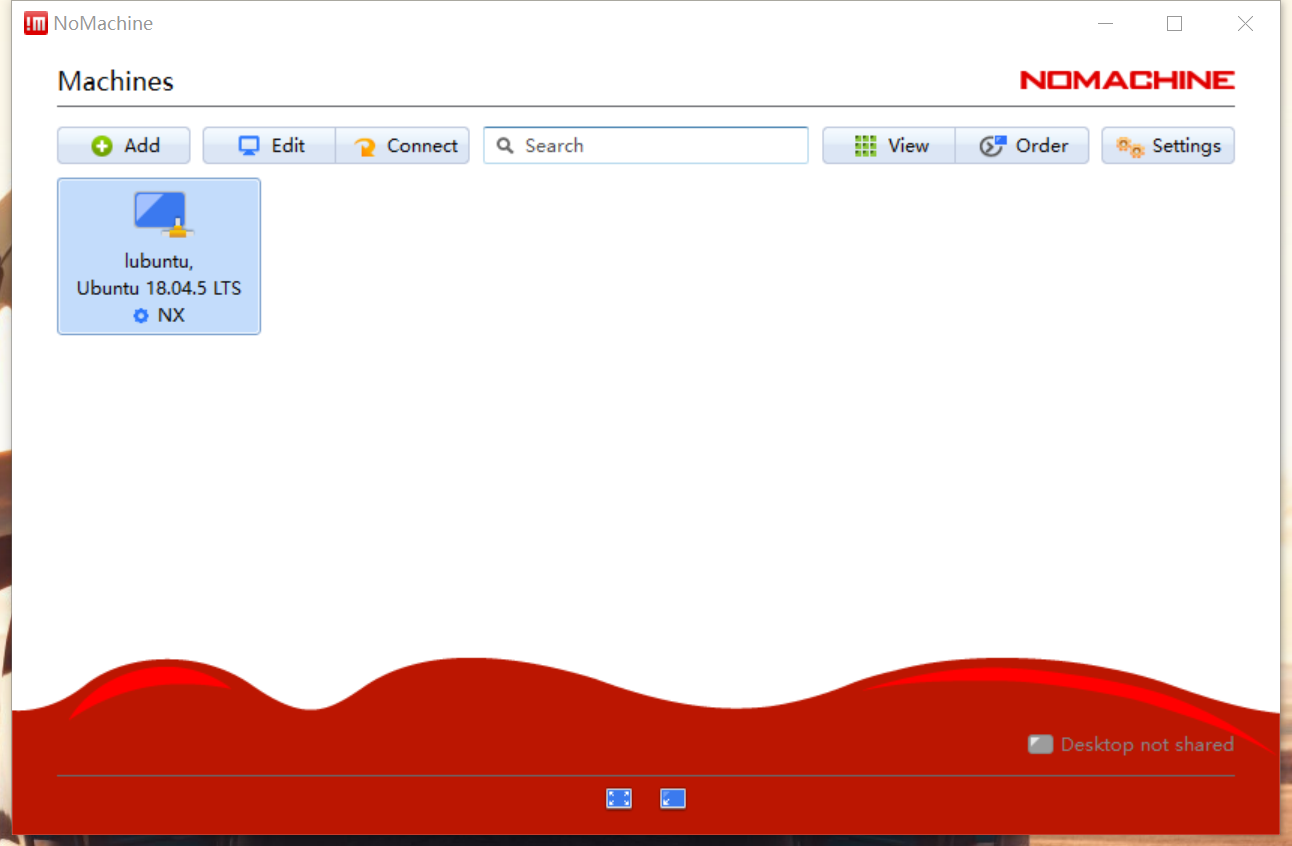Click the gears icon on Settings
The height and width of the screenshot is (846, 1292).
1130,147
